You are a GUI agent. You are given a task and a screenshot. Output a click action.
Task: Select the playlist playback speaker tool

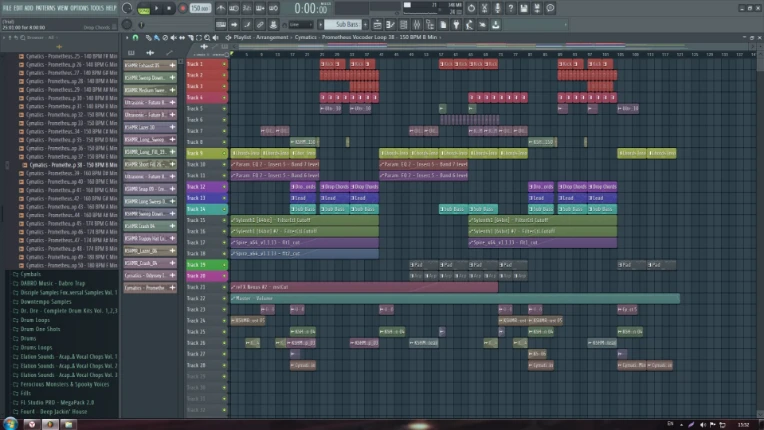215,37
